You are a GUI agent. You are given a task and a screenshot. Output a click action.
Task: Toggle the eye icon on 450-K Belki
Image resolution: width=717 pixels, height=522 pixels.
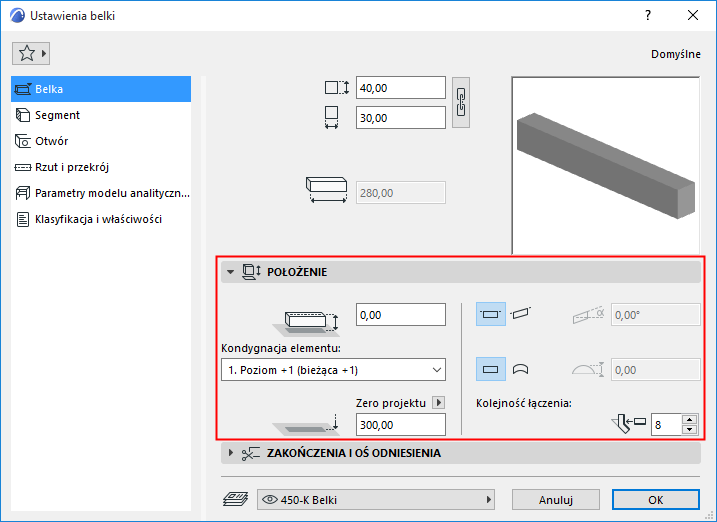pos(269,500)
